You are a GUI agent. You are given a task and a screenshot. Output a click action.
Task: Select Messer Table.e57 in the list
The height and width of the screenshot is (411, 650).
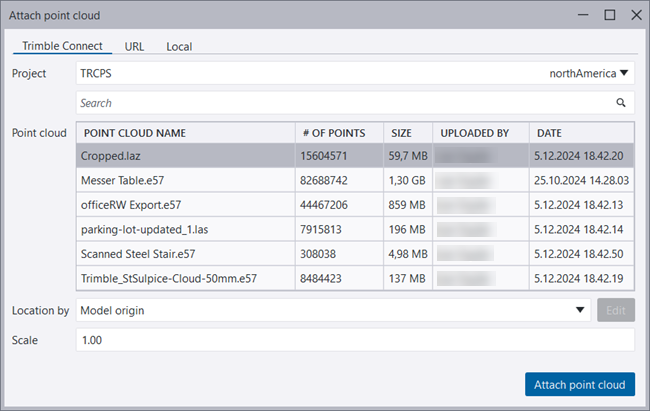tap(185, 180)
